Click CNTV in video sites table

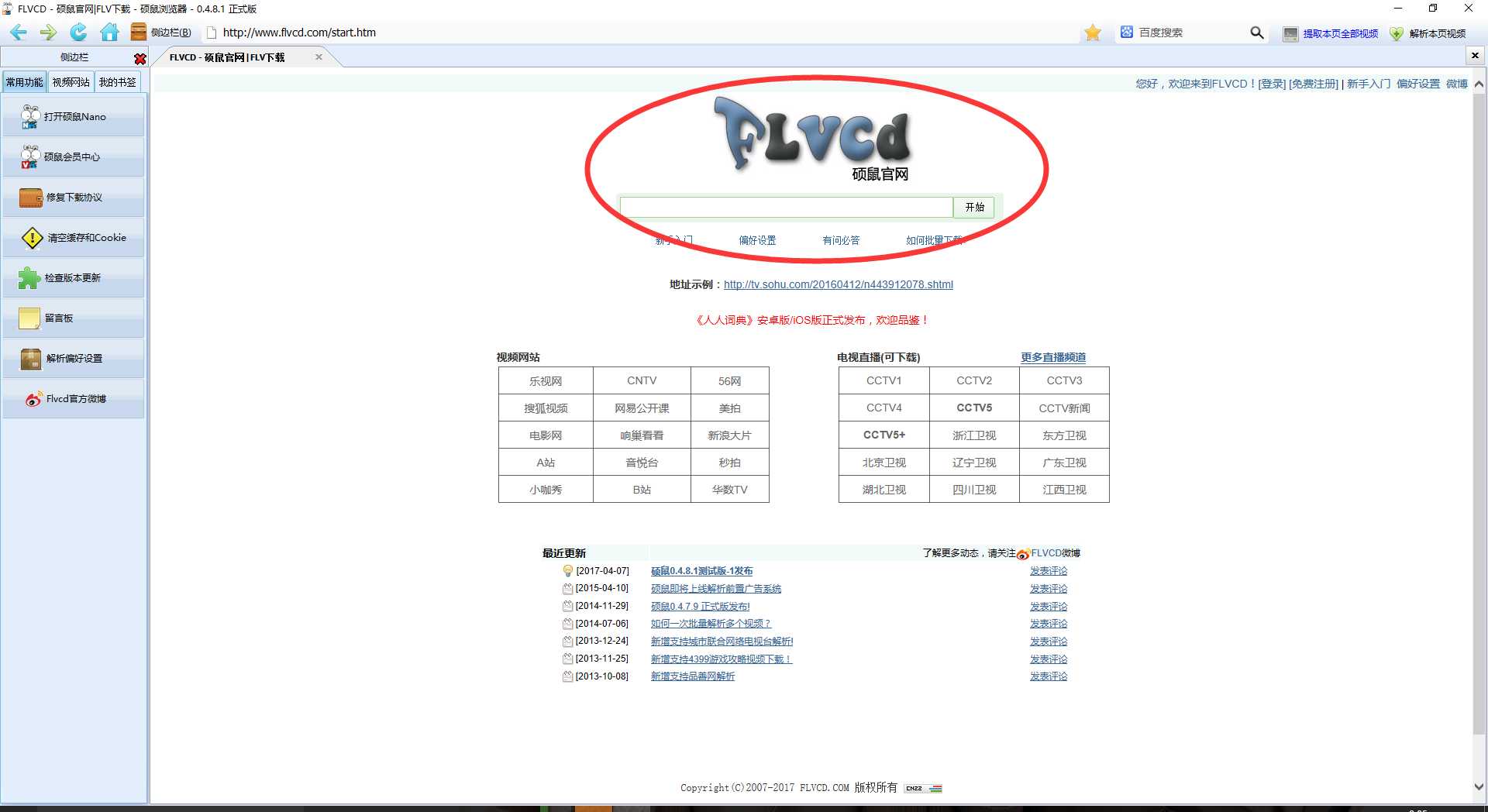click(642, 380)
